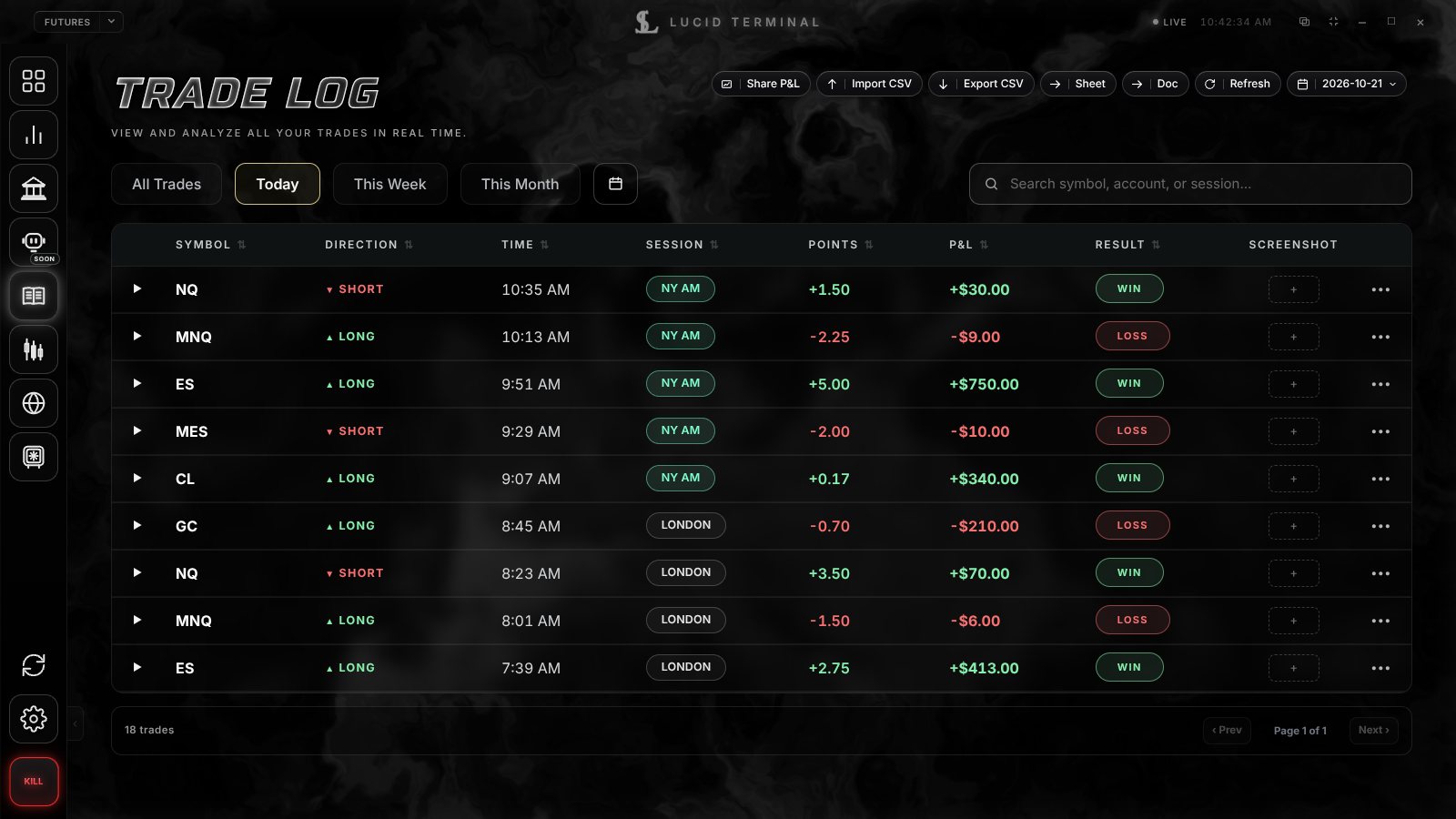Open the globe icon in sidebar
Viewport: 1456px width, 819px height.
[x=34, y=403]
